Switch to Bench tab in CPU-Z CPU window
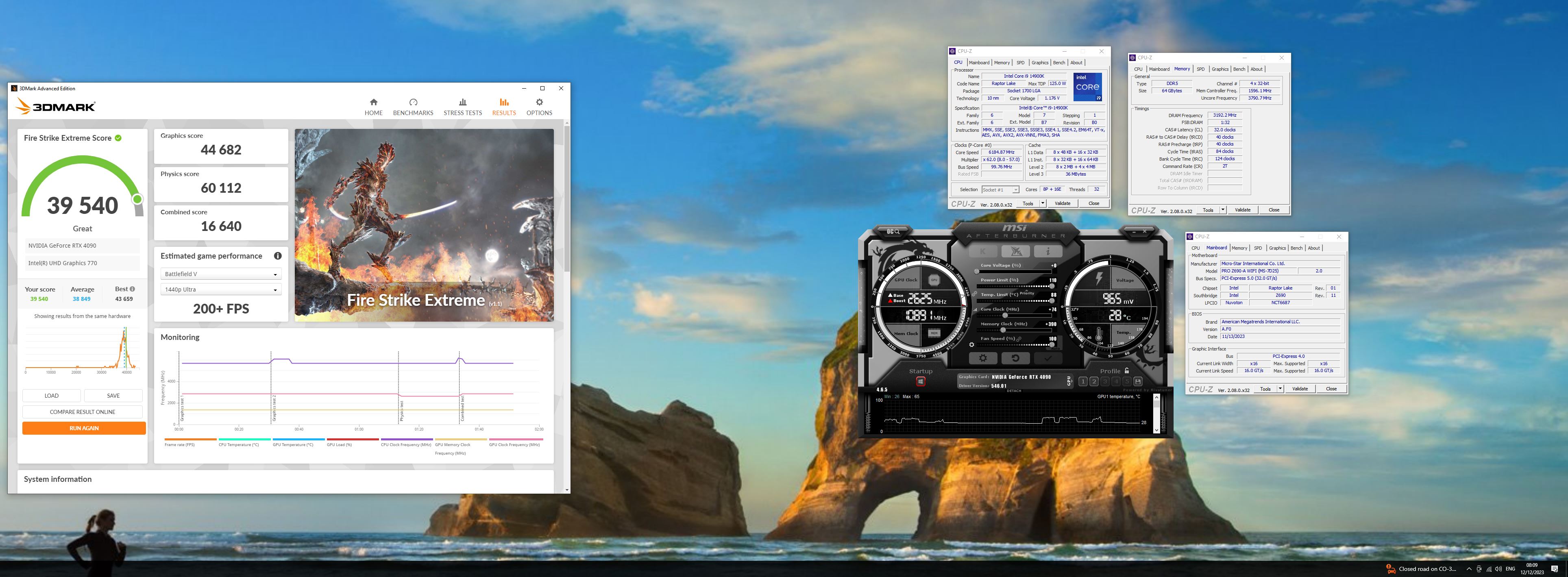The image size is (1568, 577). coord(1059,63)
